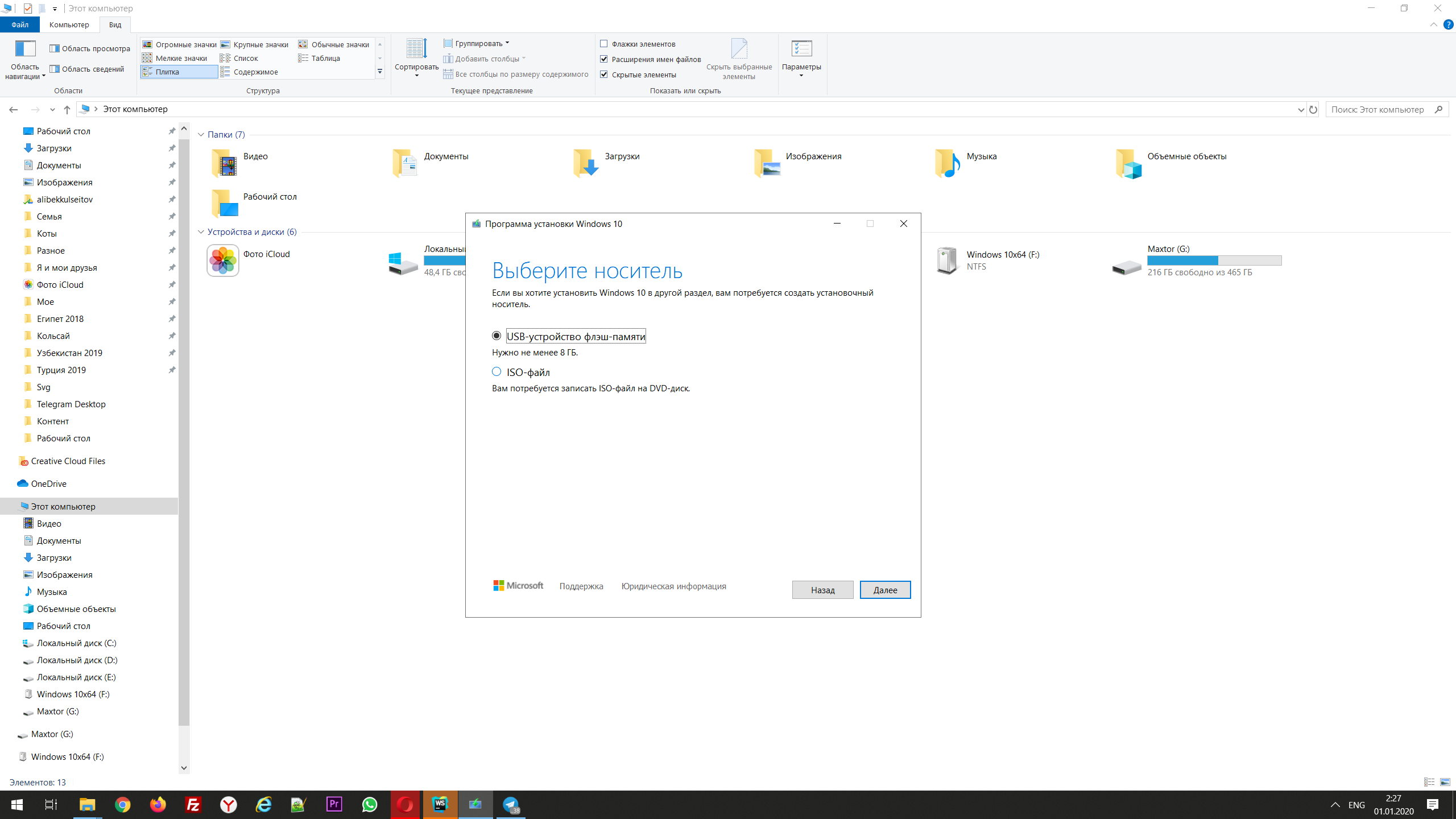Open OneDrive in the navigation pane
Image resolution: width=1456 pixels, height=819 pixels.
[x=49, y=483]
